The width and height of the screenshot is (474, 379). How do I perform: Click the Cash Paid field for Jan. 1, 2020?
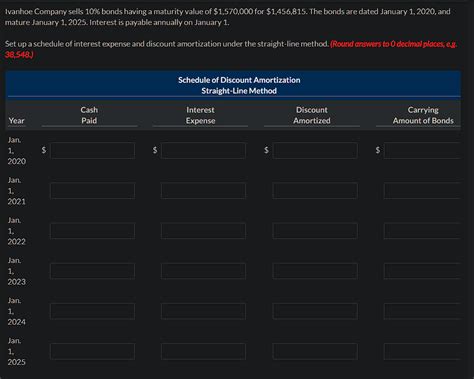point(93,150)
